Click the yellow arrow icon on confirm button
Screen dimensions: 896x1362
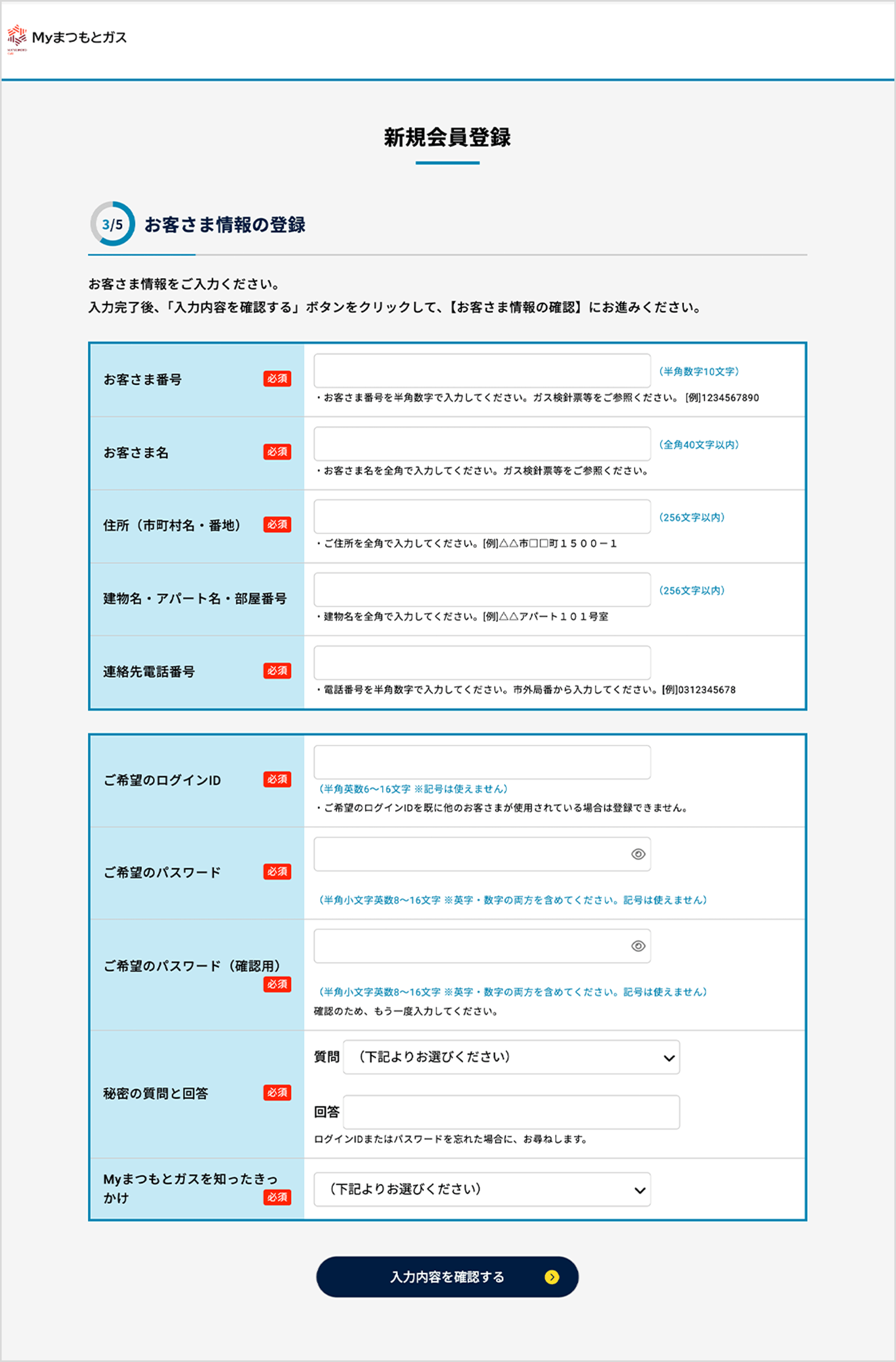[x=552, y=1277]
